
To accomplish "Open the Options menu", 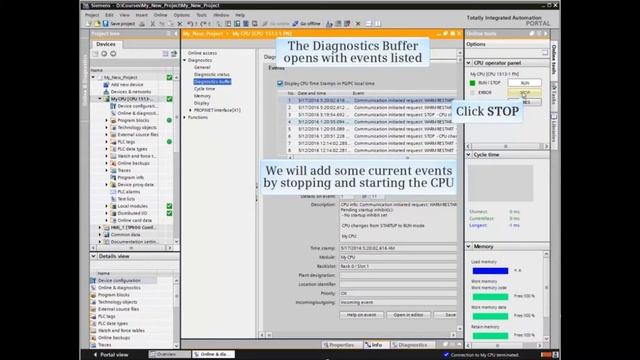I will (182, 15).
